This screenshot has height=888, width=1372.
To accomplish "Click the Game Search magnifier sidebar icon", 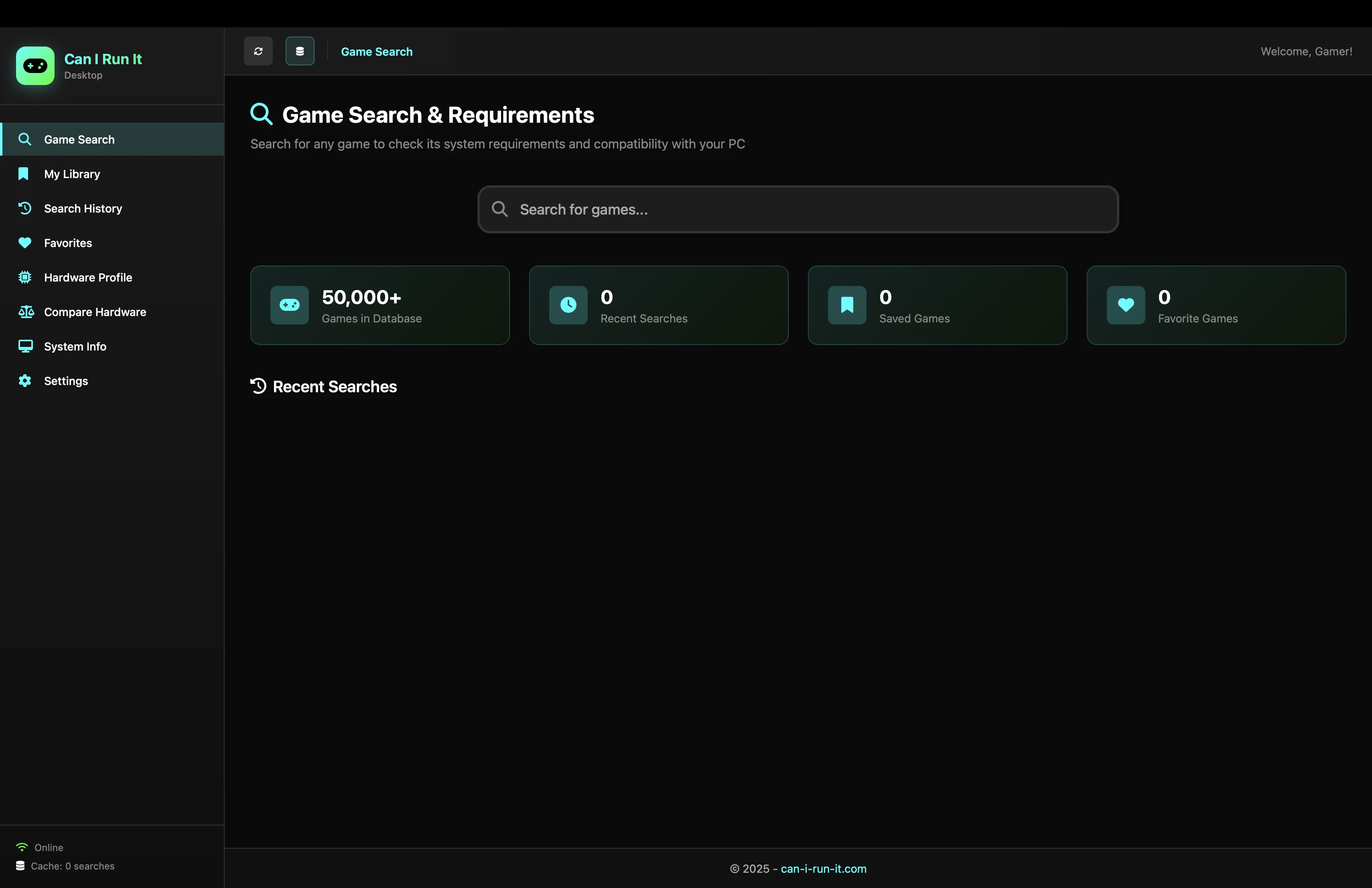I will 25,139.
